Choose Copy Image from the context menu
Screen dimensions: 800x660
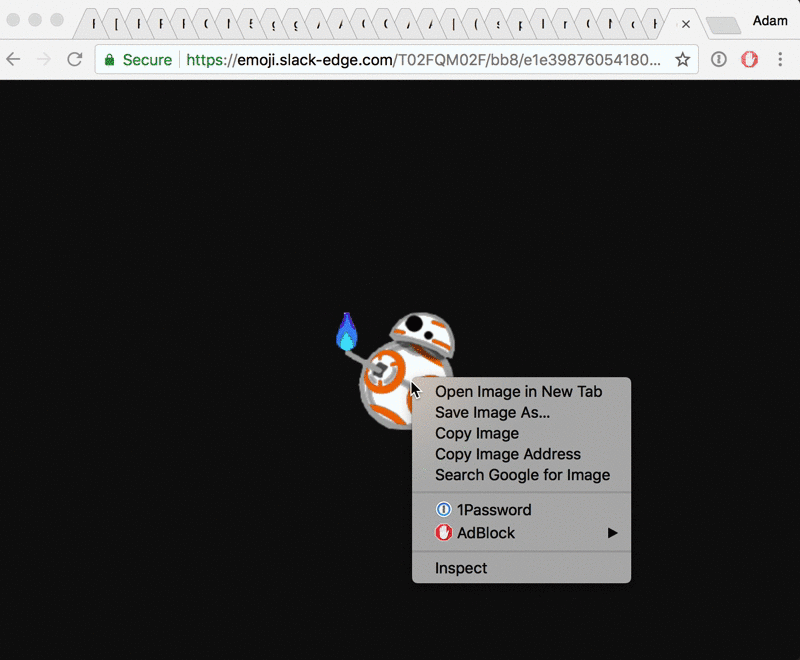tap(521, 433)
